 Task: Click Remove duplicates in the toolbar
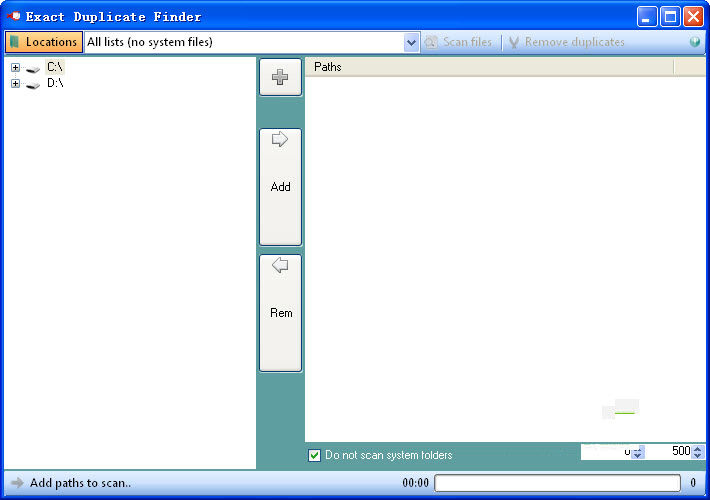(x=566, y=42)
